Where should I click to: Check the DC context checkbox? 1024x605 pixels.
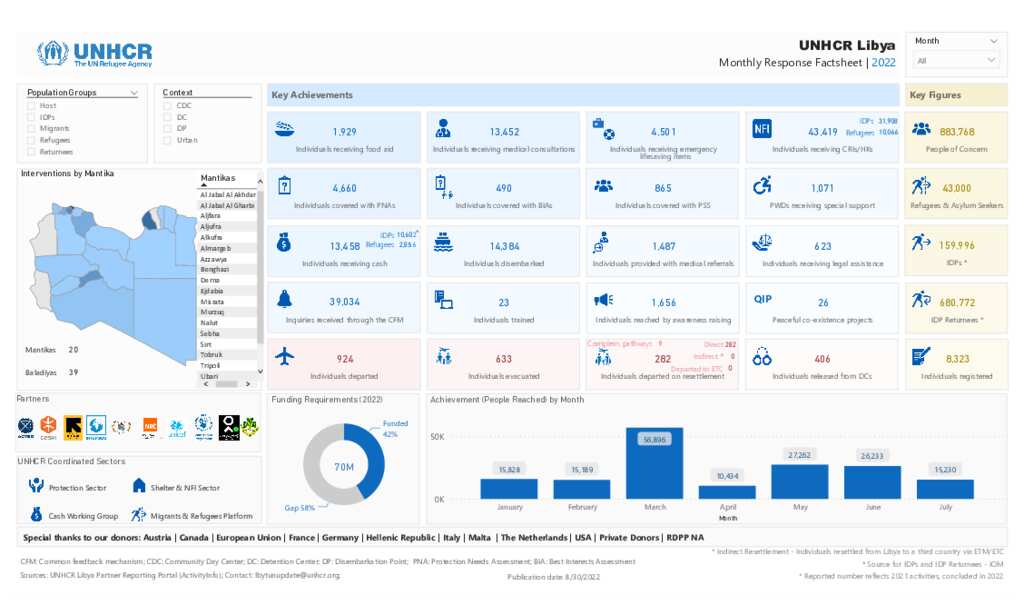click(x=167, y=117)
